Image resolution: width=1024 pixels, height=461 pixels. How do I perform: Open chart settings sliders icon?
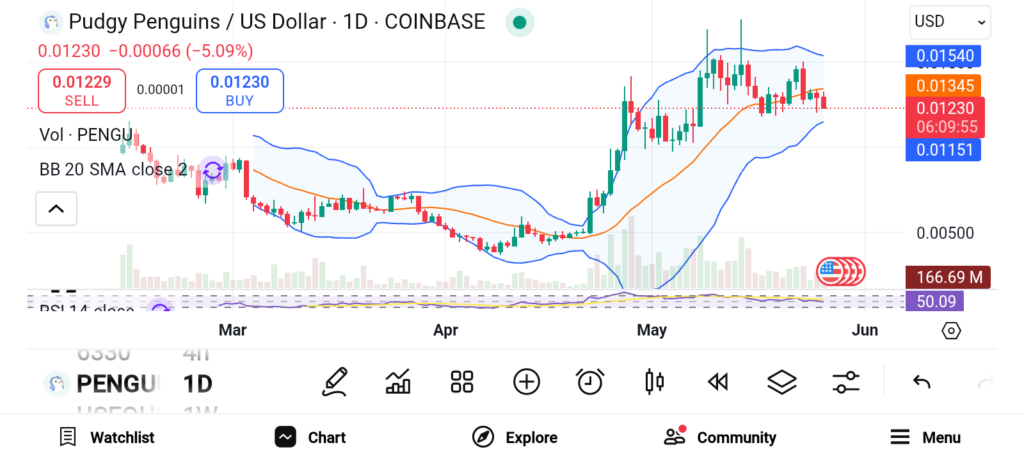(x=846, y=382)
